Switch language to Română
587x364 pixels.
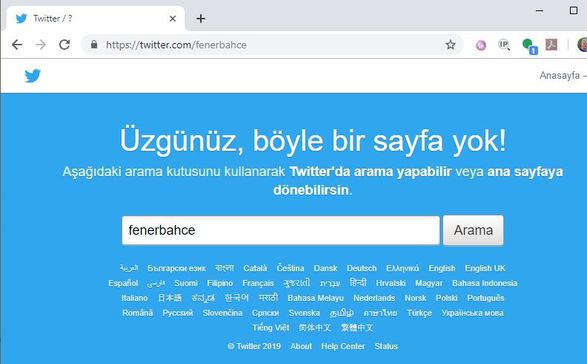click(137, 313)
